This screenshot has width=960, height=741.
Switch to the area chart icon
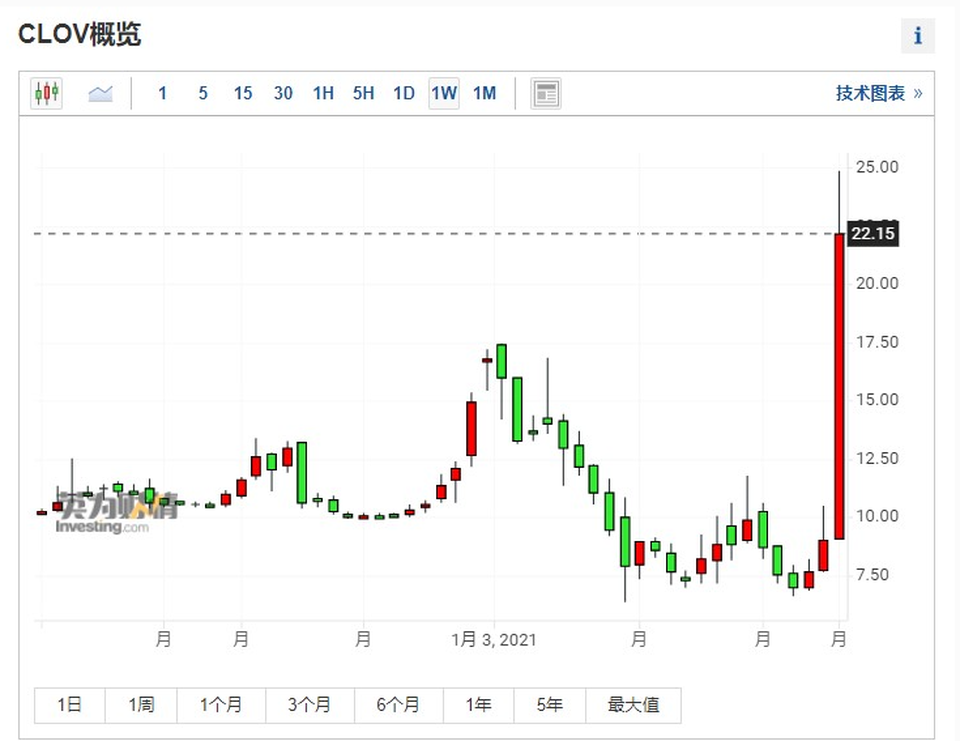[x=100, y=94]
